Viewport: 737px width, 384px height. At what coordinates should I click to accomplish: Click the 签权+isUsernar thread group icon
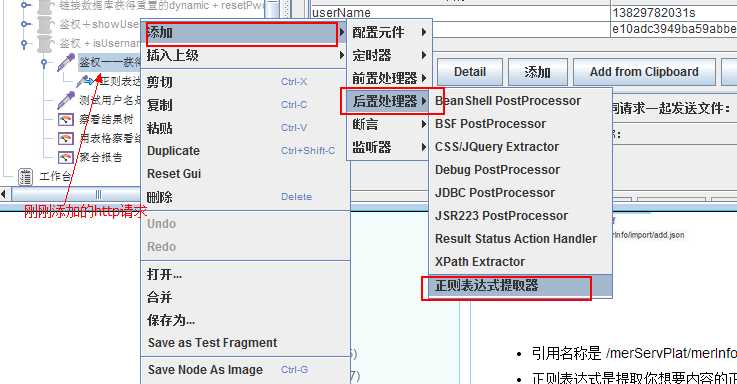tap(45, 43)
